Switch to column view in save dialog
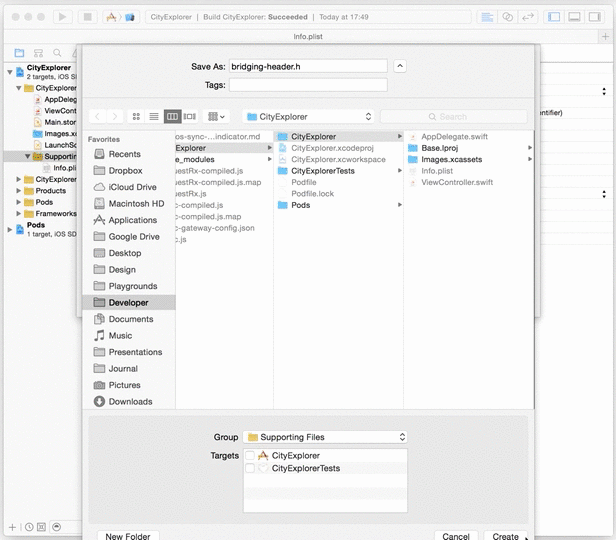 (x=172, y=117)
